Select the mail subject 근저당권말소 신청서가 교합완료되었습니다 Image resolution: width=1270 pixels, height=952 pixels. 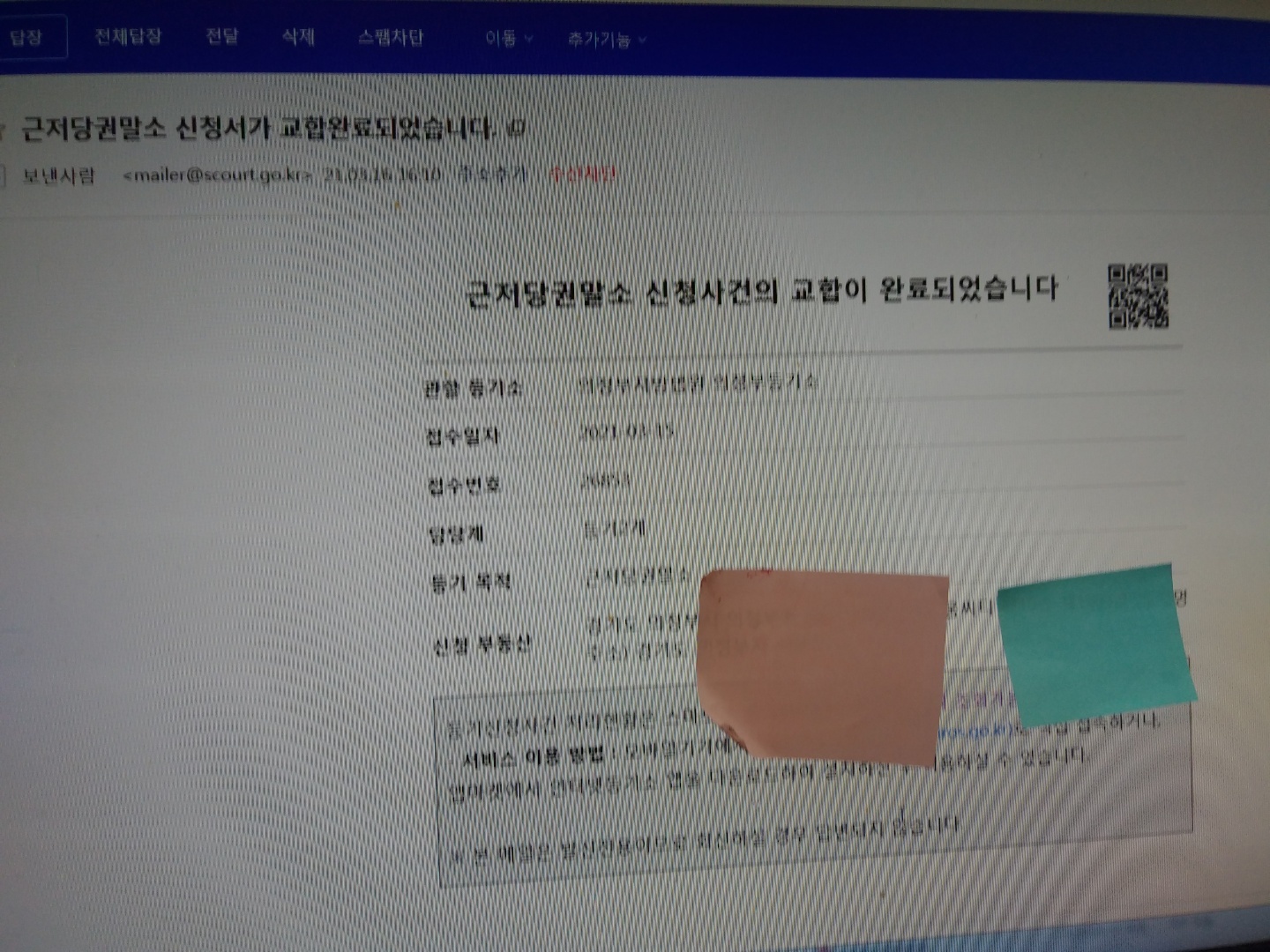tap(258, 129)
